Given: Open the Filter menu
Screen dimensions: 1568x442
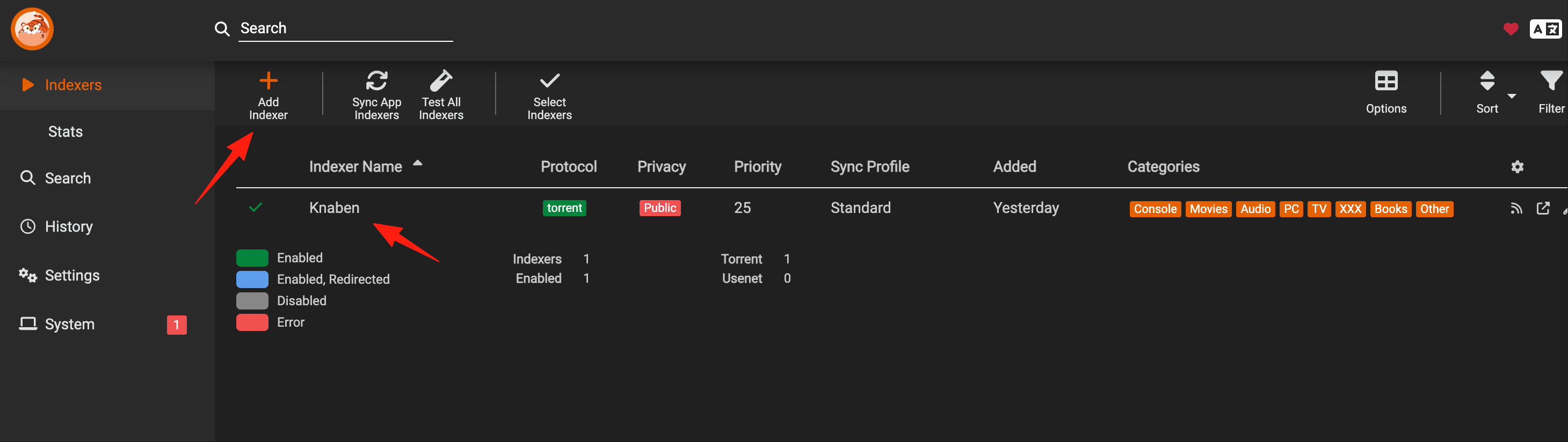Looking at the screenshot, I should 1550,92.
